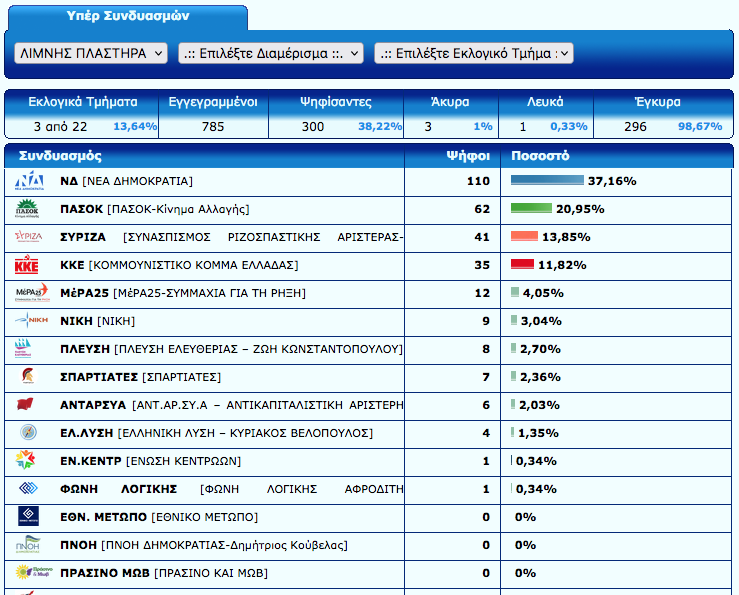Click the ΣΠΑΡΤΙΑΤΕΣ helmet icon

(x=27, y=377)
